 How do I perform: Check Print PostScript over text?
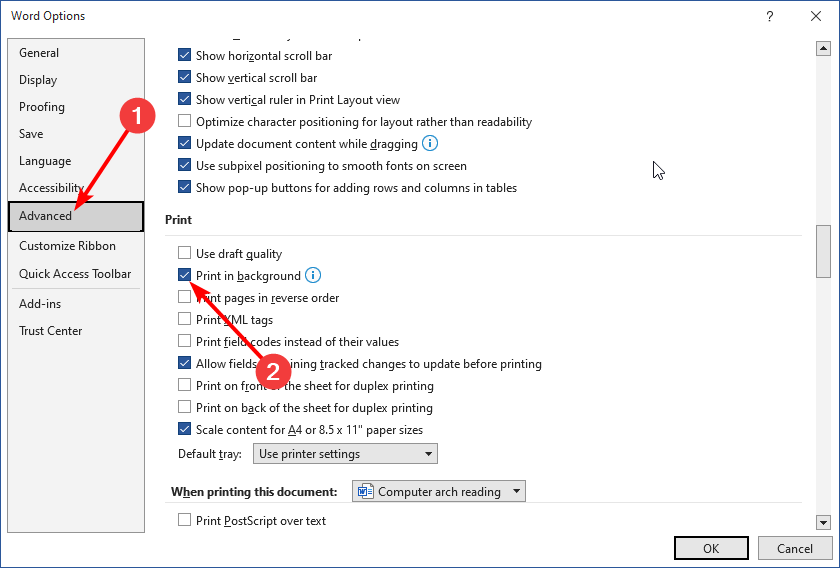coord(184,520)
